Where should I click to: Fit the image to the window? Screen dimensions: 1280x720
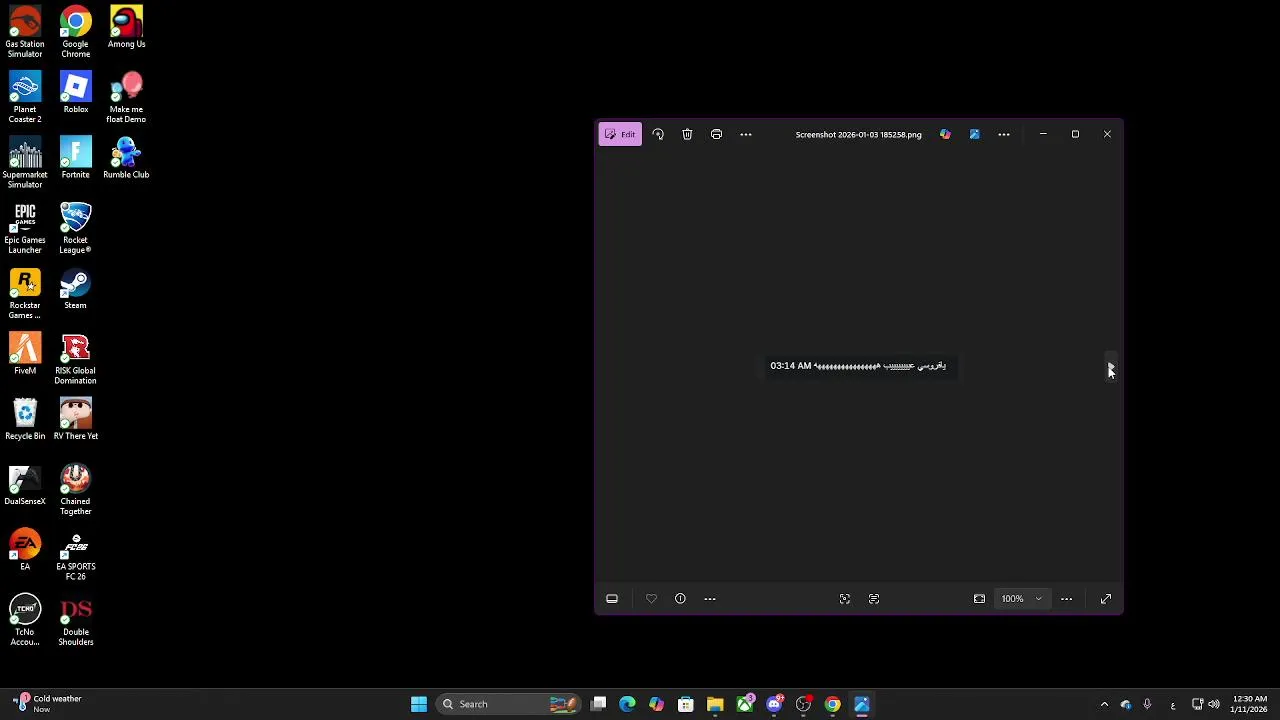point(979,599)
